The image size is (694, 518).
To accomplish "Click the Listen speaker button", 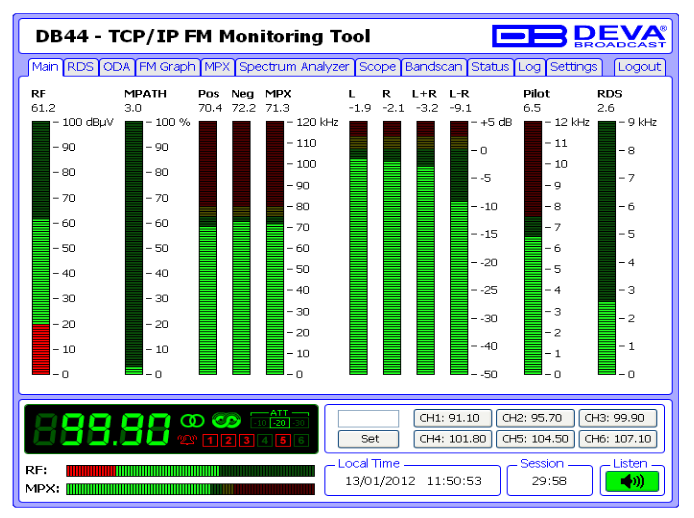I will pyautogui.click(x=632, y=481).
